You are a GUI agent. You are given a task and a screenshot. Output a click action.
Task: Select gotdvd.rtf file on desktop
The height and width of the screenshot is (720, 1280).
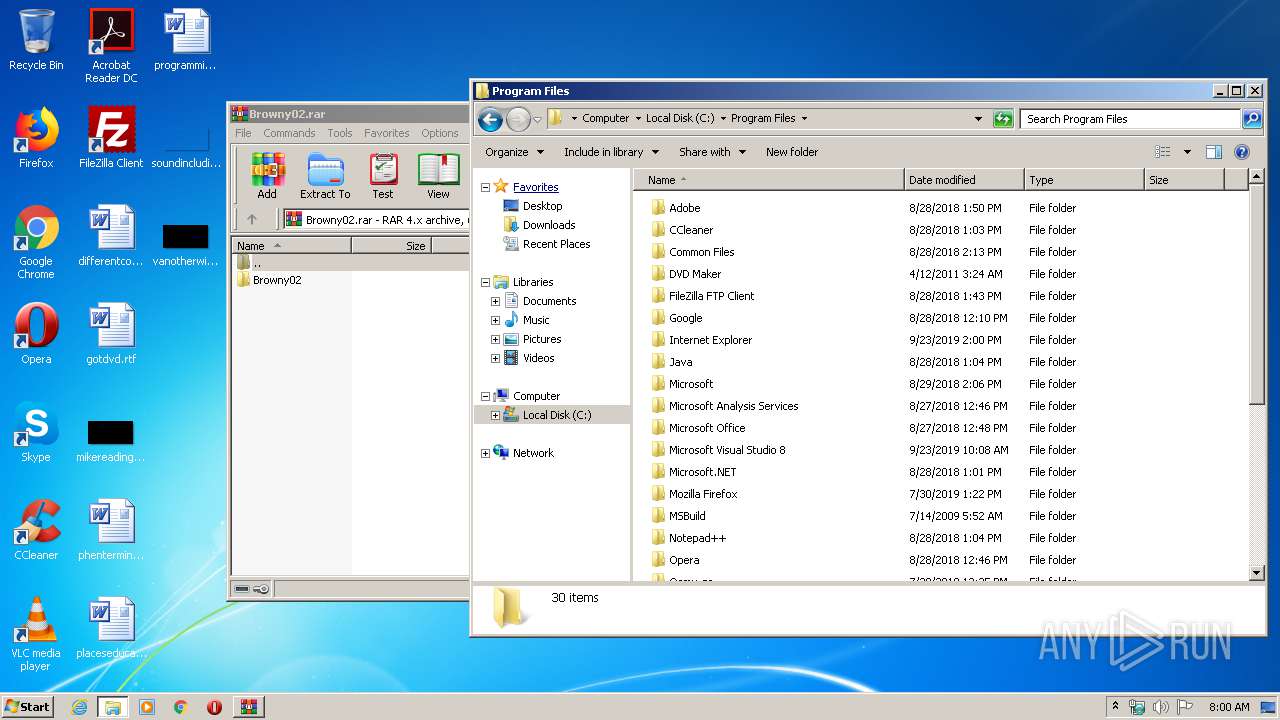(111, 334)
